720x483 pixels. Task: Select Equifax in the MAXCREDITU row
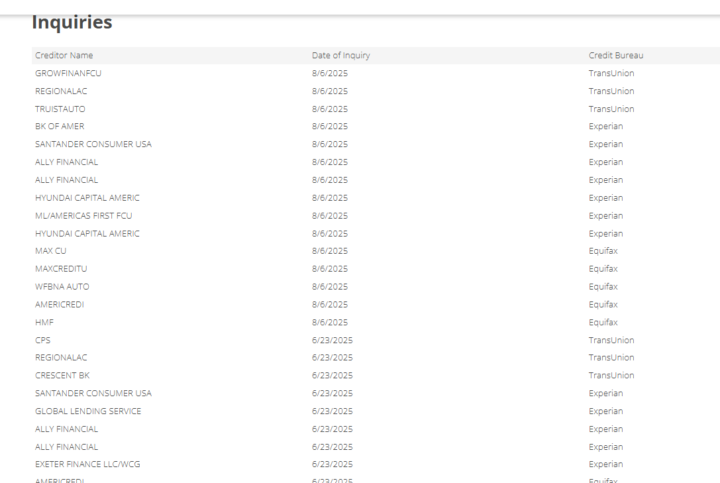pos(603,269)
